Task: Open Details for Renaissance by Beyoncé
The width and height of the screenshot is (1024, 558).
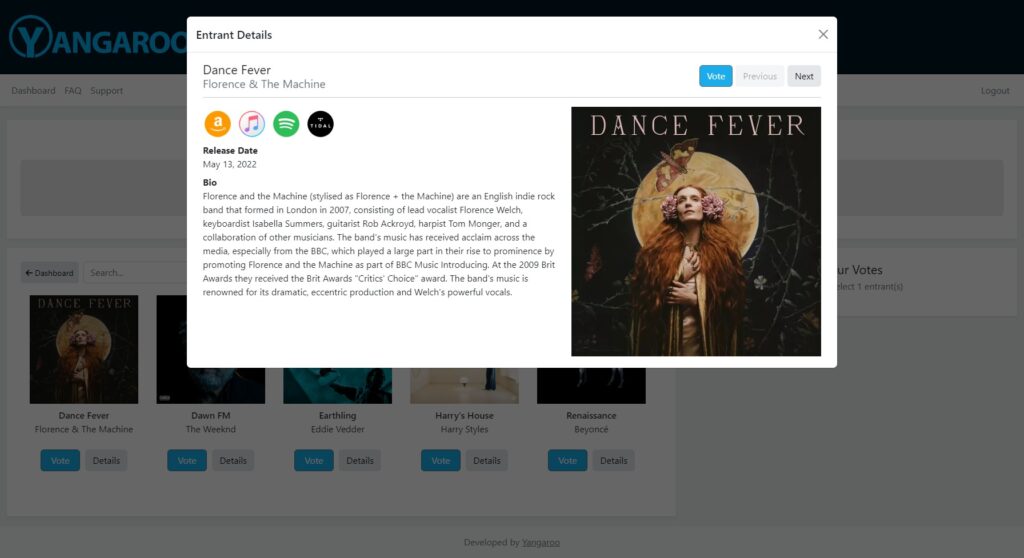Action: click(x=613, y=461)
